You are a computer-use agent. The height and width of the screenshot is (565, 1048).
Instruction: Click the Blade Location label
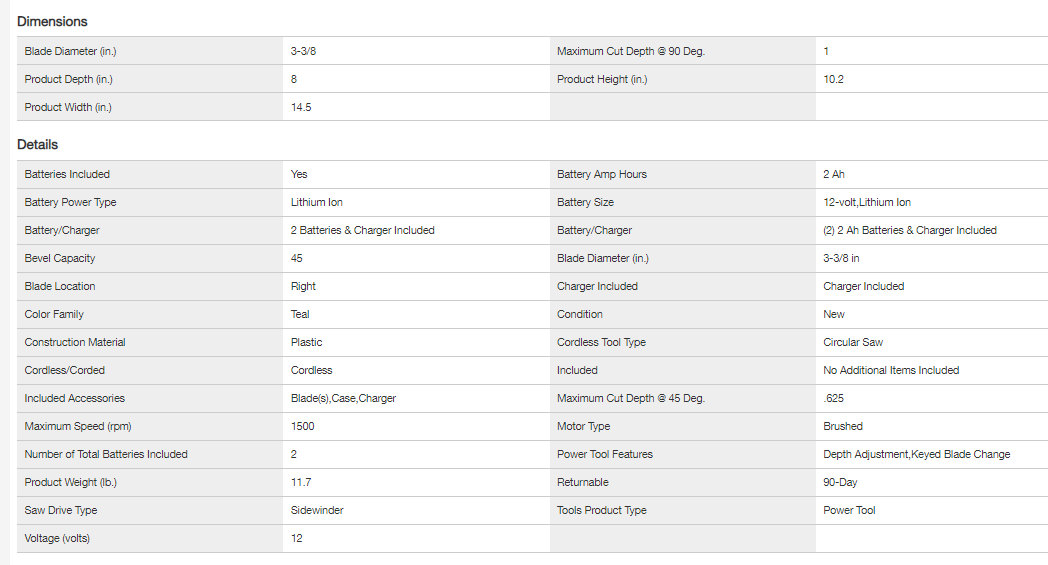point(60,286)
